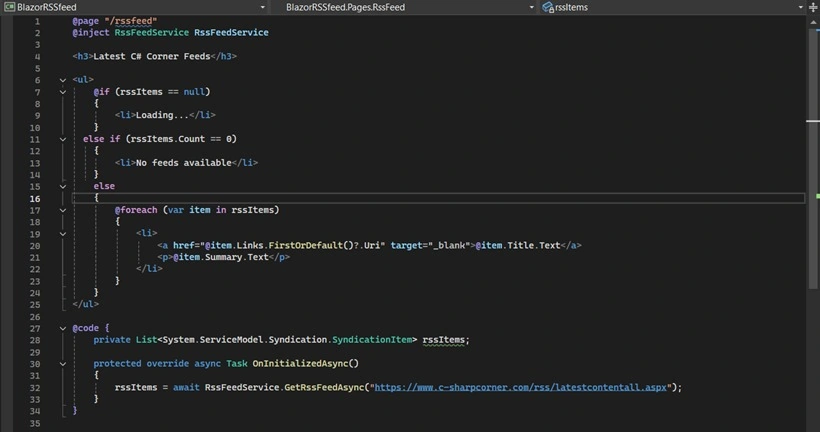Collapse the else block on line 15
The width and height of the screenshot is (820, 432).
(x=63, y=186)
